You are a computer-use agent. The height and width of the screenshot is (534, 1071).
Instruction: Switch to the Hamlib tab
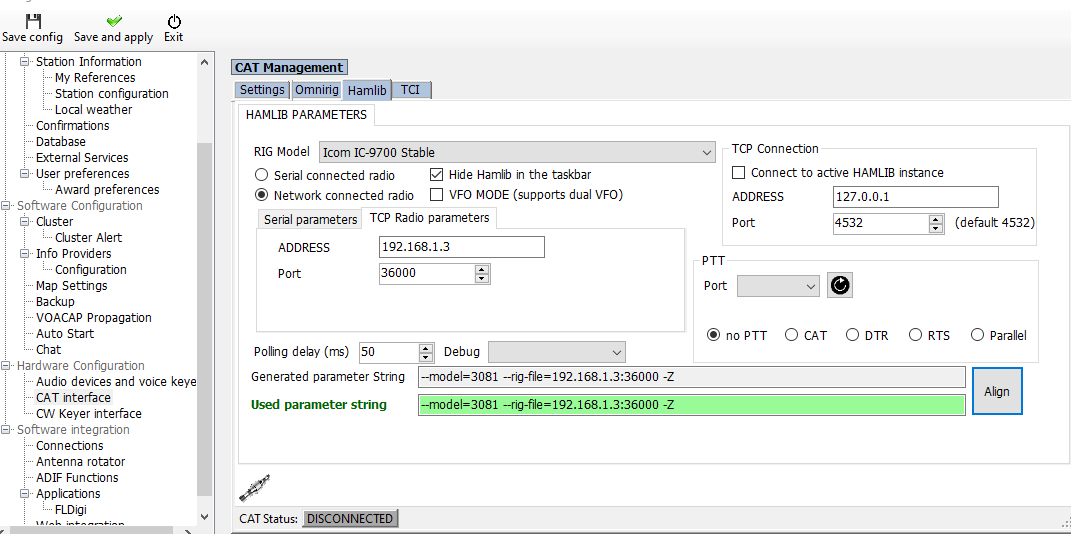pos(367,89)
